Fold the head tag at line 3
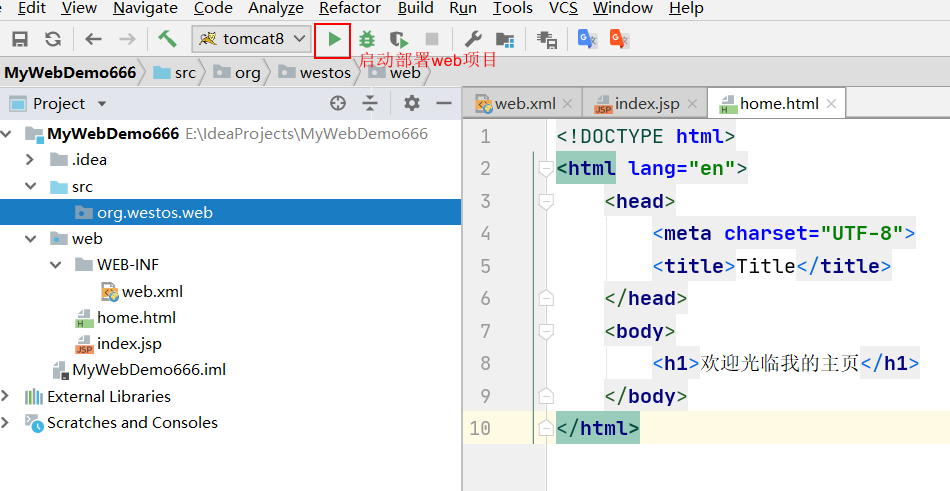Viewport: 950px width, 491px height. click(x=546, y=201)
